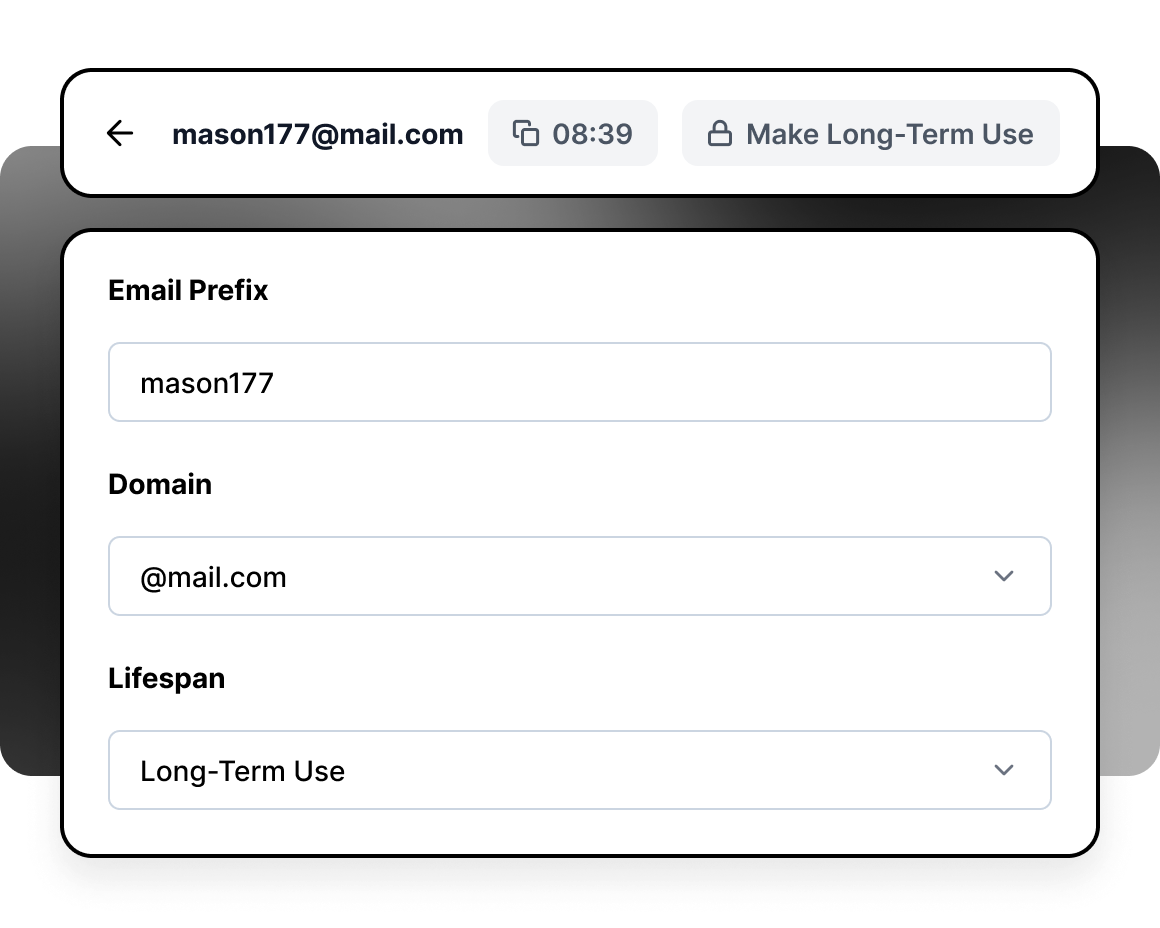
Task: Open the Lifespan dropdown
Action: point(580,770)
